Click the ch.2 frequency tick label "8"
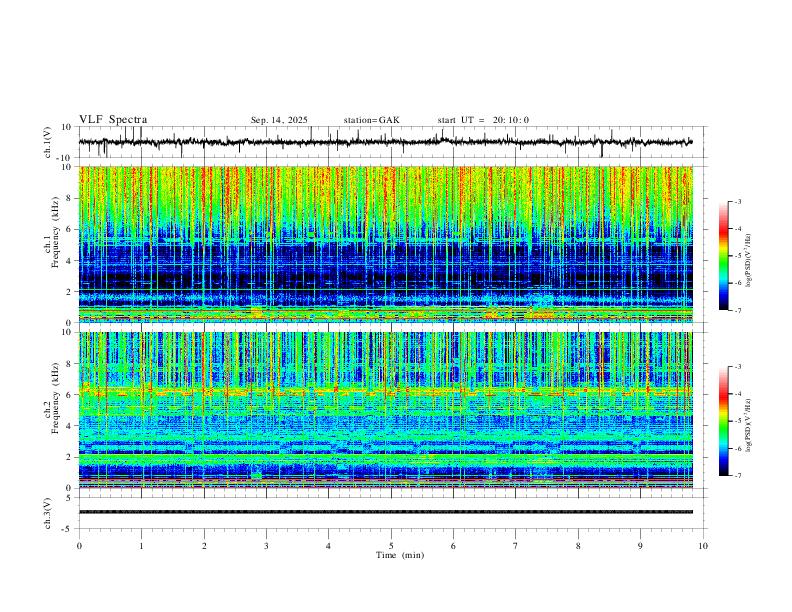 [x=69, y=364]
